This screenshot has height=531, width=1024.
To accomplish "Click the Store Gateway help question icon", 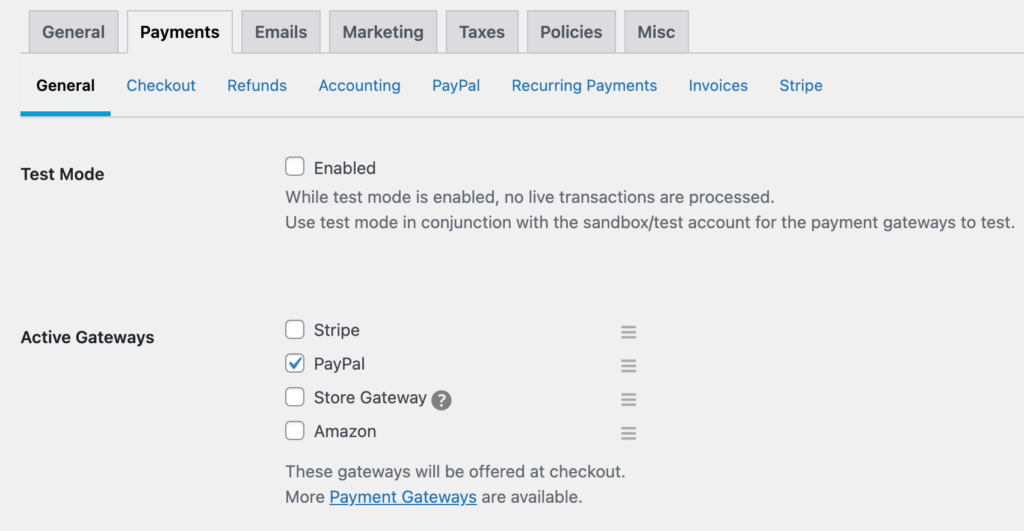I will point(441,400).
